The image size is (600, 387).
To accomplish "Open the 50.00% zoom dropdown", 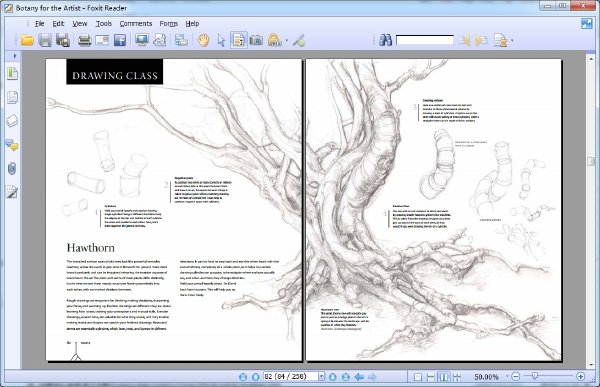I will (507, 377).
